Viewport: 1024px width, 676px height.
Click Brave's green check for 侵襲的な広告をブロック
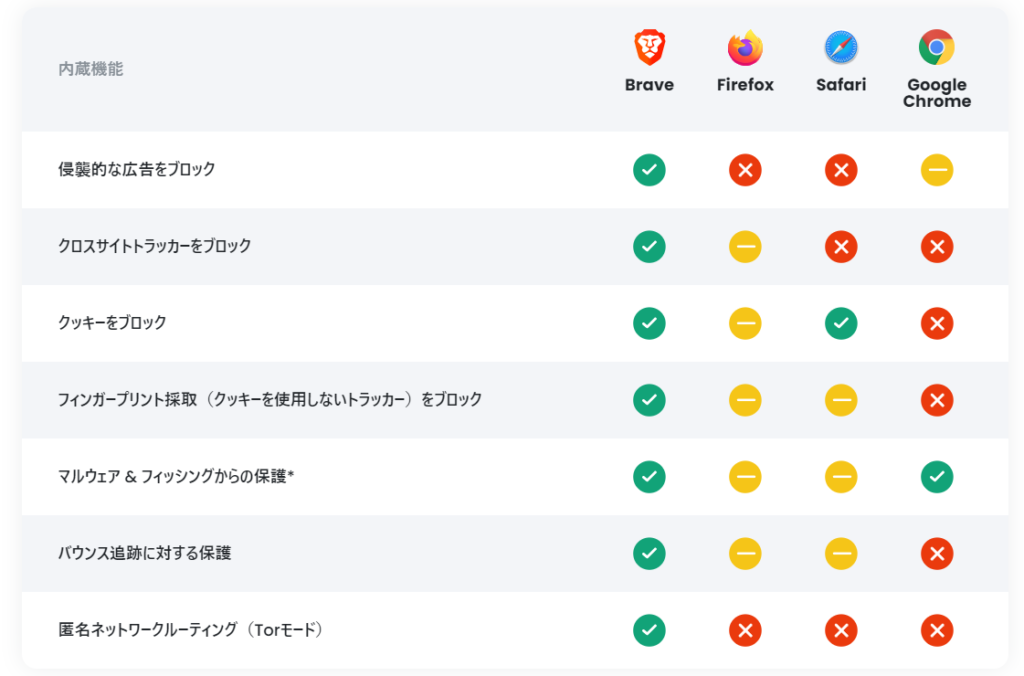[x=649, y=170]
